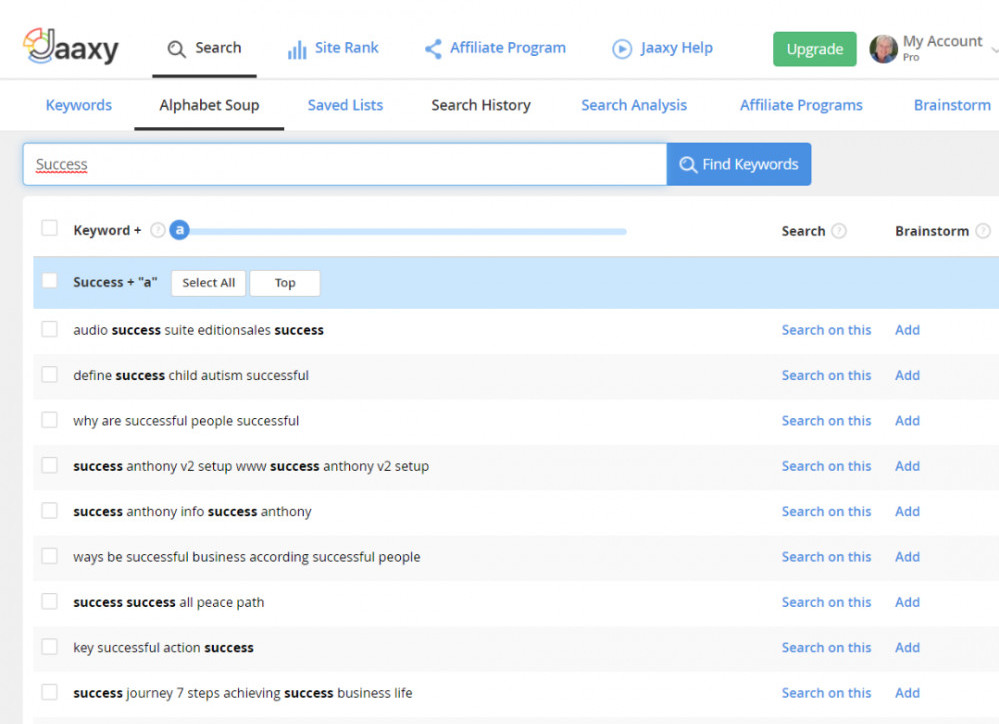Click the Jaaxy Help play icon
999x724 pixels.
tap(622, 49)
